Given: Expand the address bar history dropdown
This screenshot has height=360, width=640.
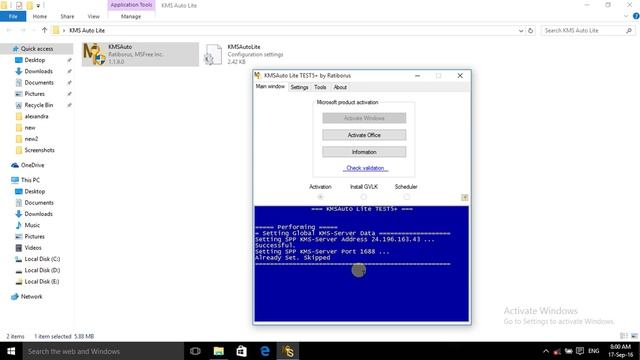Looking at the screenshot, I should 521,31.
